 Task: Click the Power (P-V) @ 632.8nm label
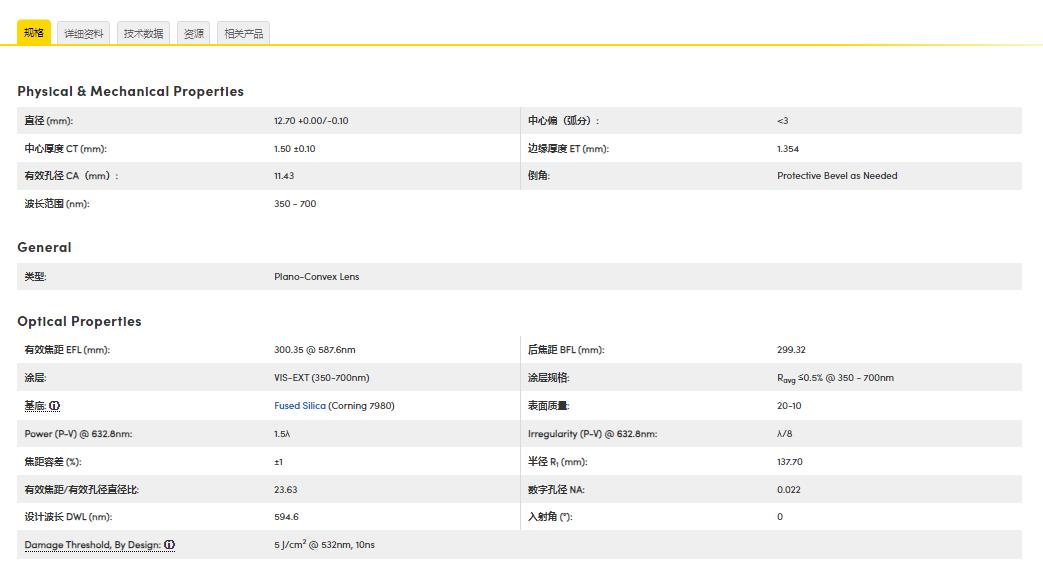point(78,434)
